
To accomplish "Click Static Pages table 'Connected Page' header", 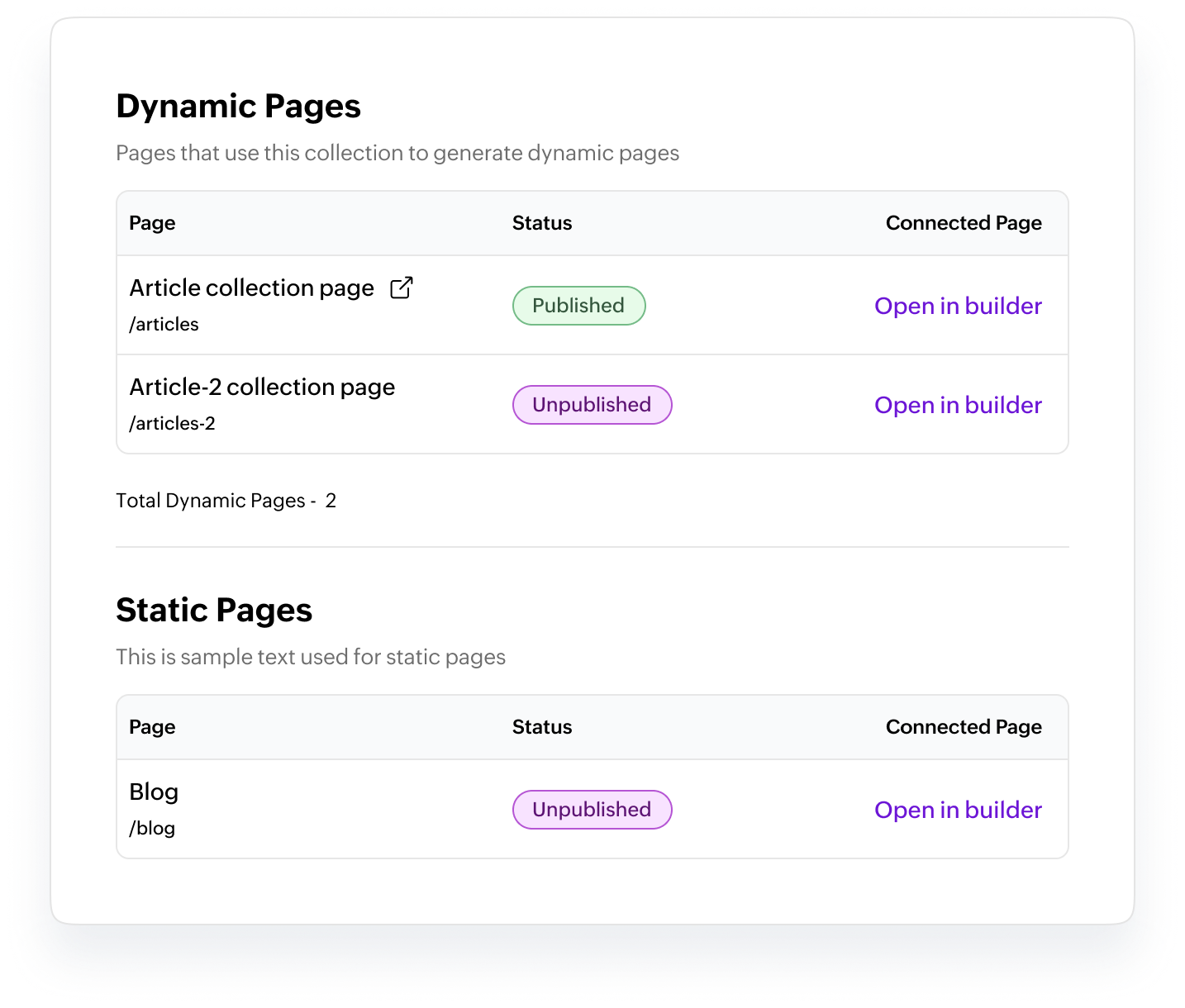I will (964, 727).
